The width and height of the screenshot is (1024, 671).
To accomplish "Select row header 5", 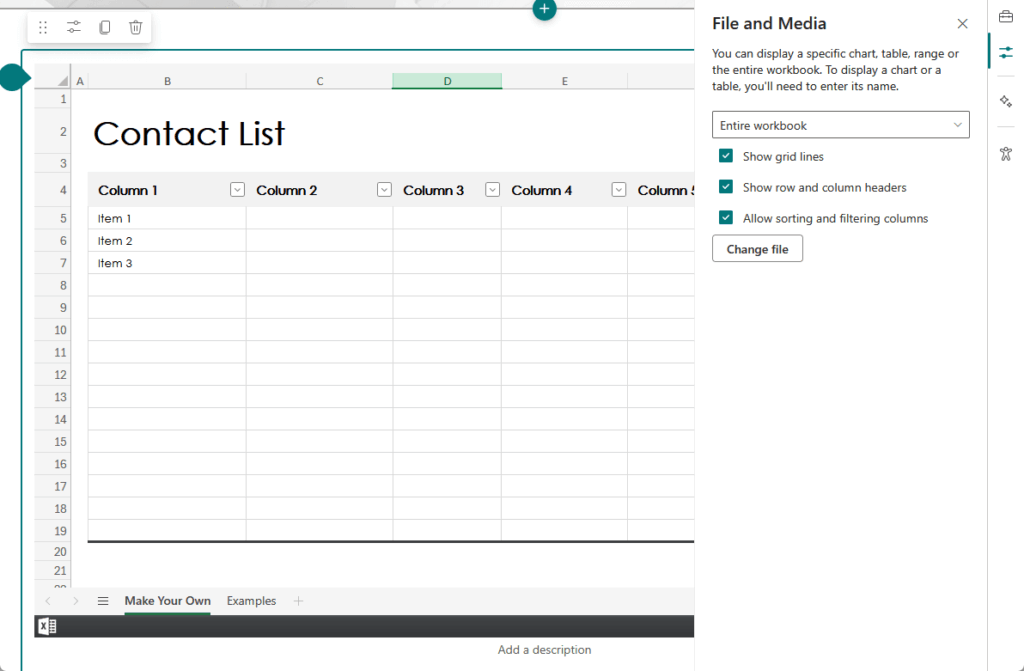I will coord(53,218).
